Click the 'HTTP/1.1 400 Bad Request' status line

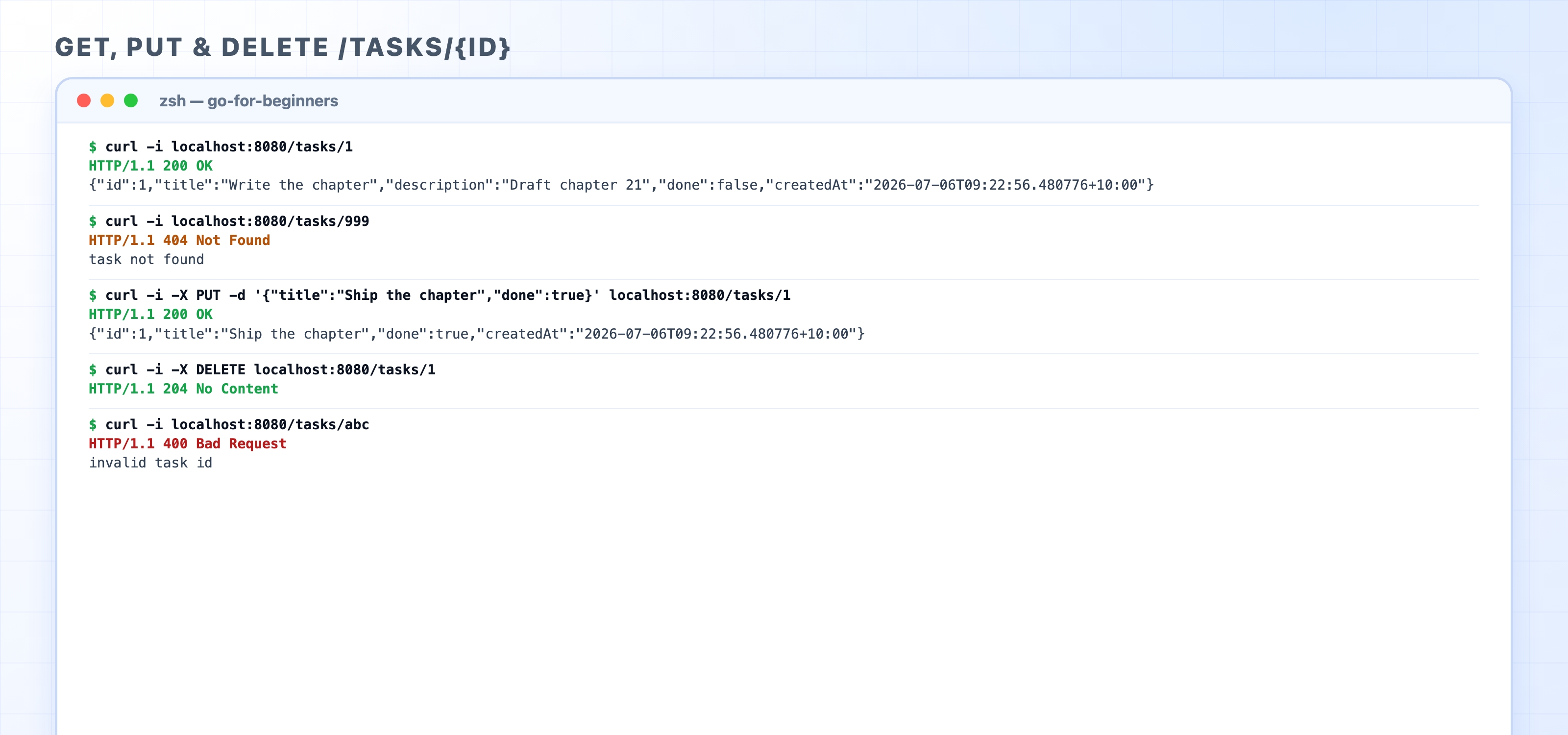188,443
